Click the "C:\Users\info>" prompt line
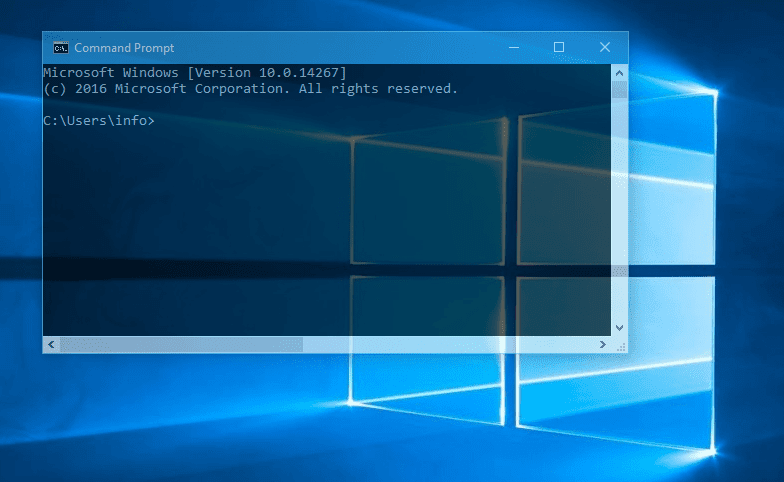 tap(99, 120)
